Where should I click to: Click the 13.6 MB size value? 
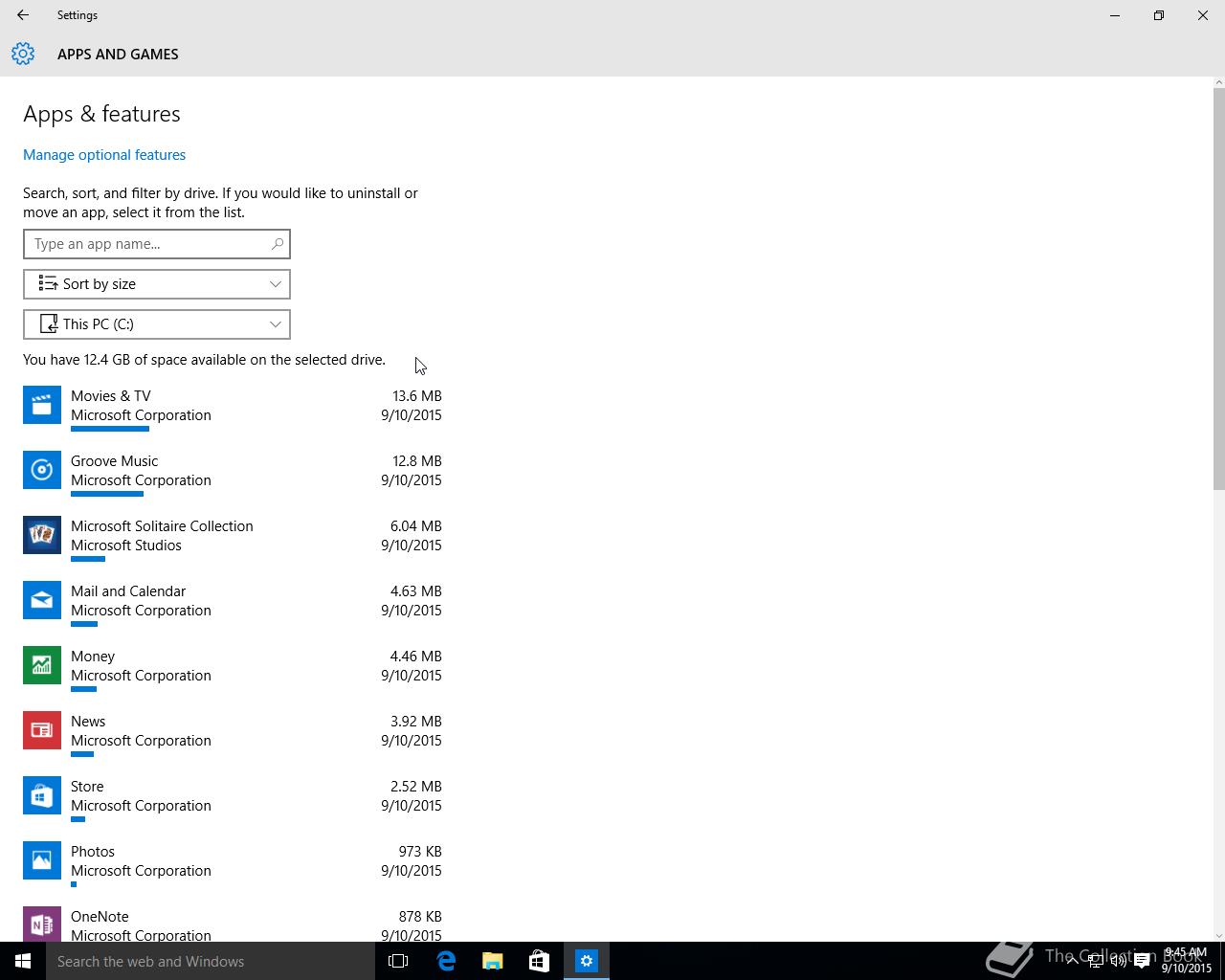[417, 396]
